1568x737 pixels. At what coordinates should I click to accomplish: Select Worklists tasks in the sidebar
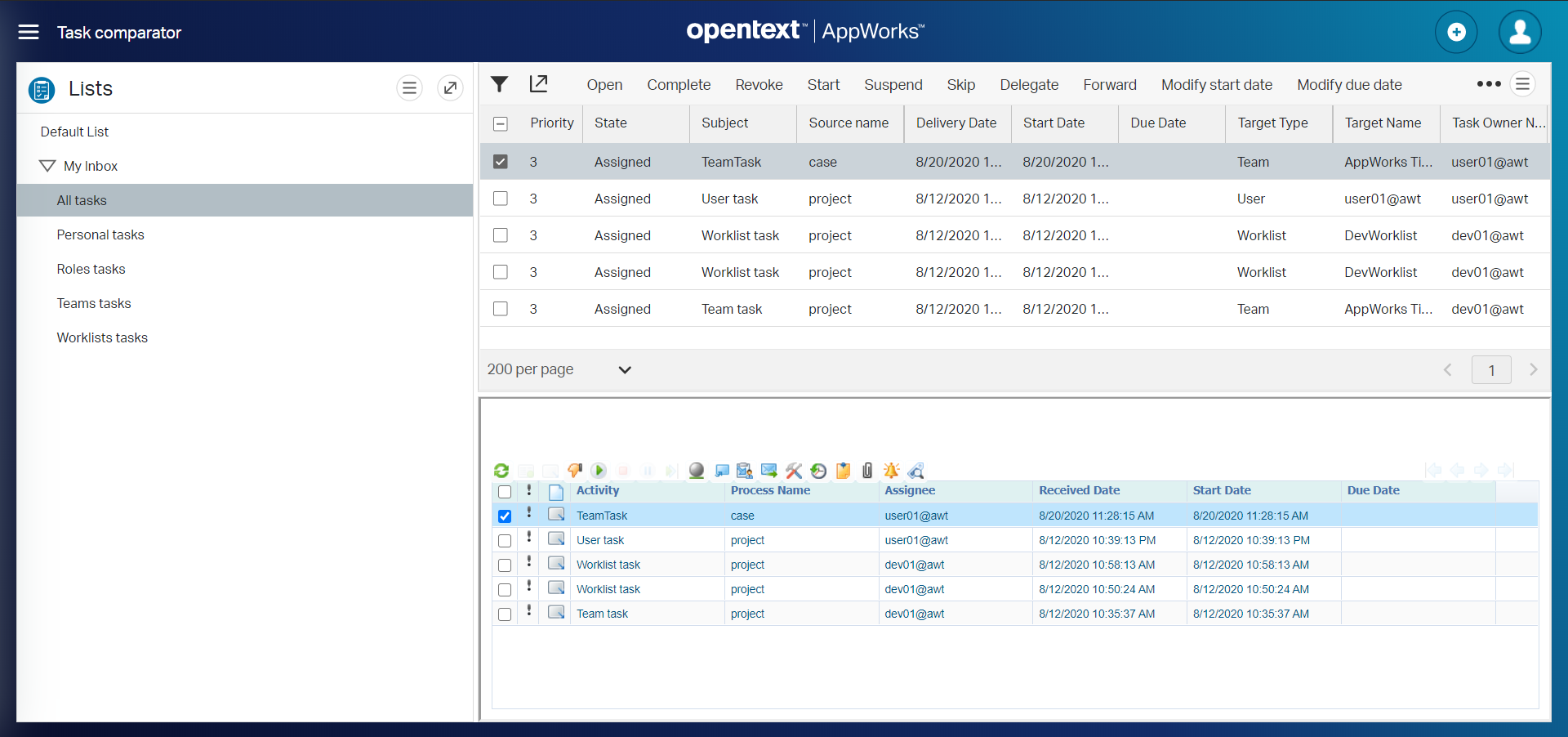pos(102,337)
